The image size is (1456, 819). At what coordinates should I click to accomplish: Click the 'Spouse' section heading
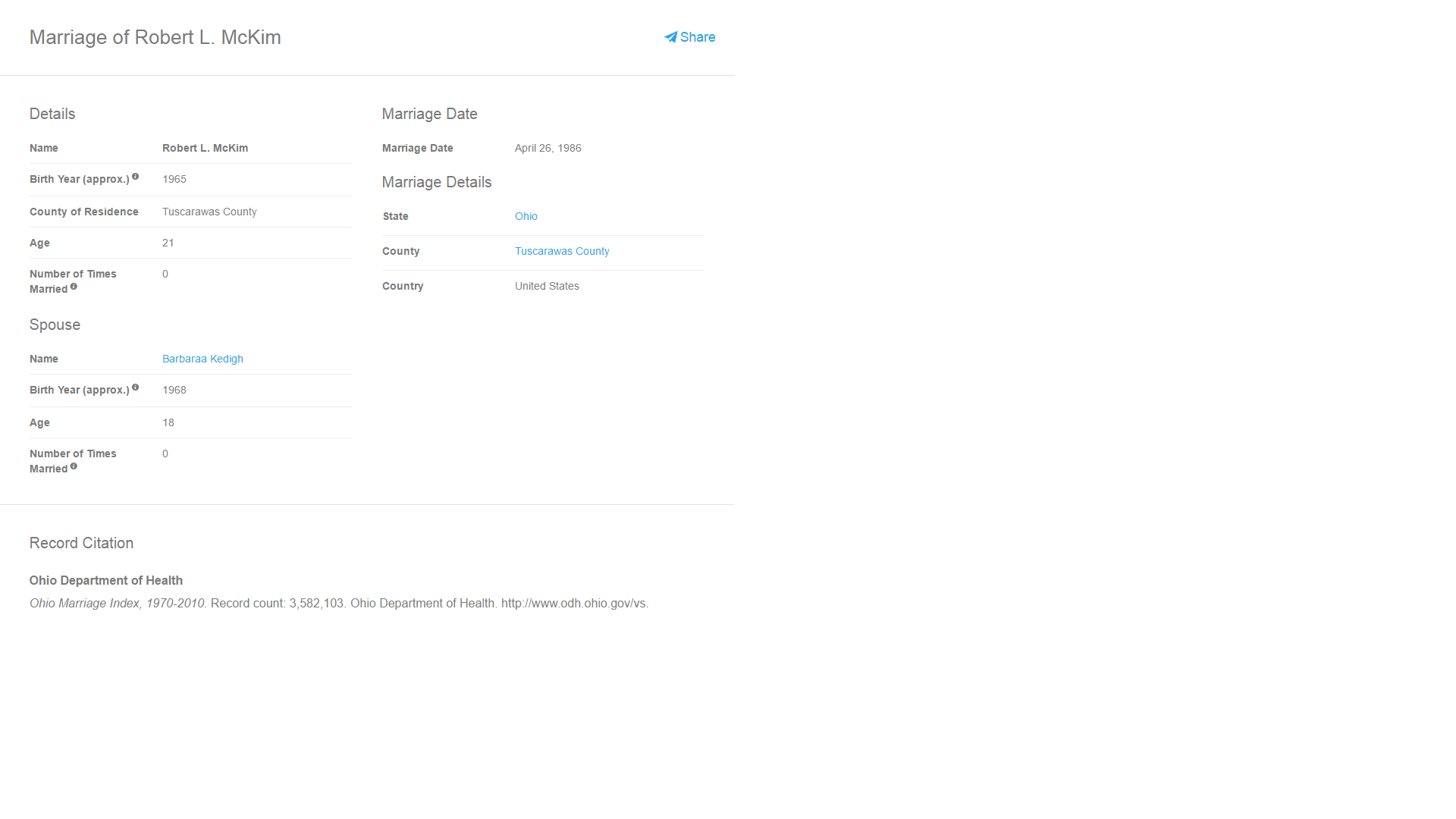[55, 325]
